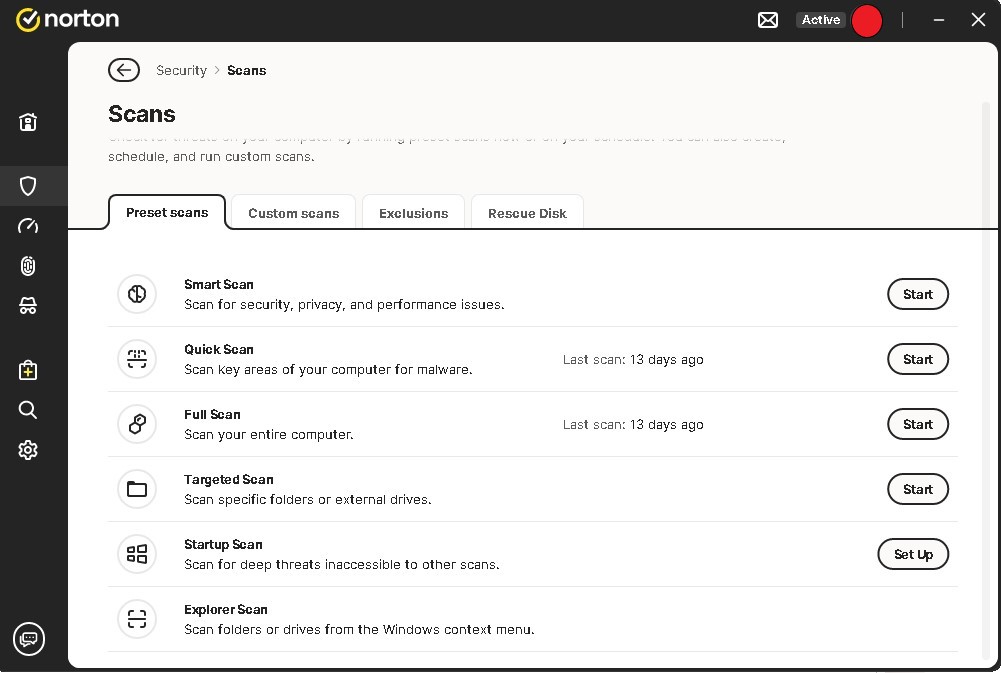Click Full Scan's 'Last scan: 13 days ago'
Image resolution: width=1001 pixels, height=673 pixels.
tap(633, 425)
